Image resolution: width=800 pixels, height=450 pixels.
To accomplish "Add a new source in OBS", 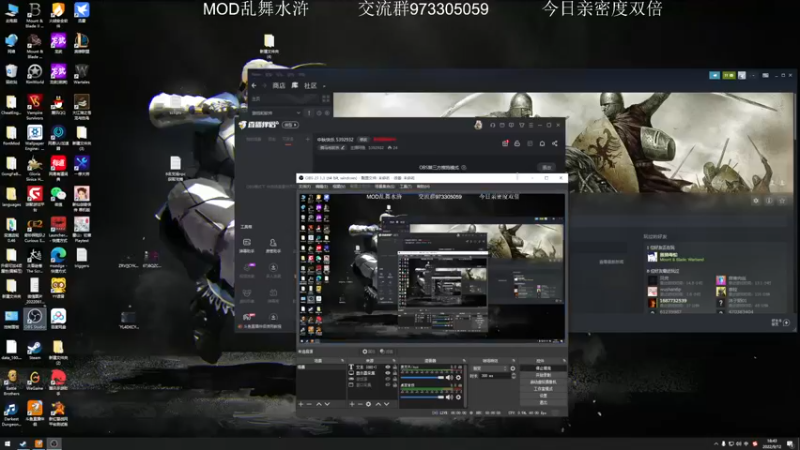I will coord(352,404).
